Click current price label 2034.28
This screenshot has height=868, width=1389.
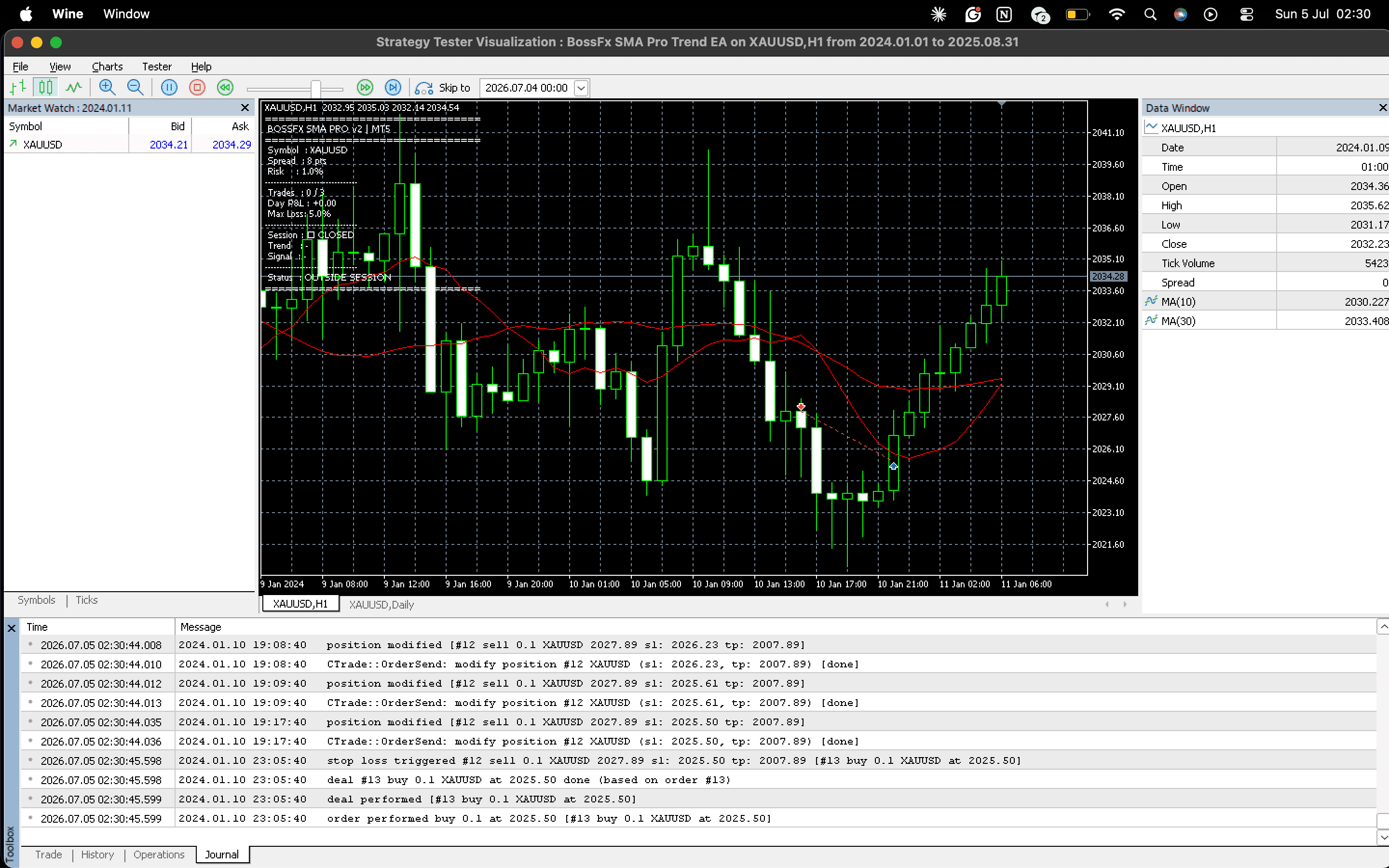pyautogui.click(x=1108, y=276)
